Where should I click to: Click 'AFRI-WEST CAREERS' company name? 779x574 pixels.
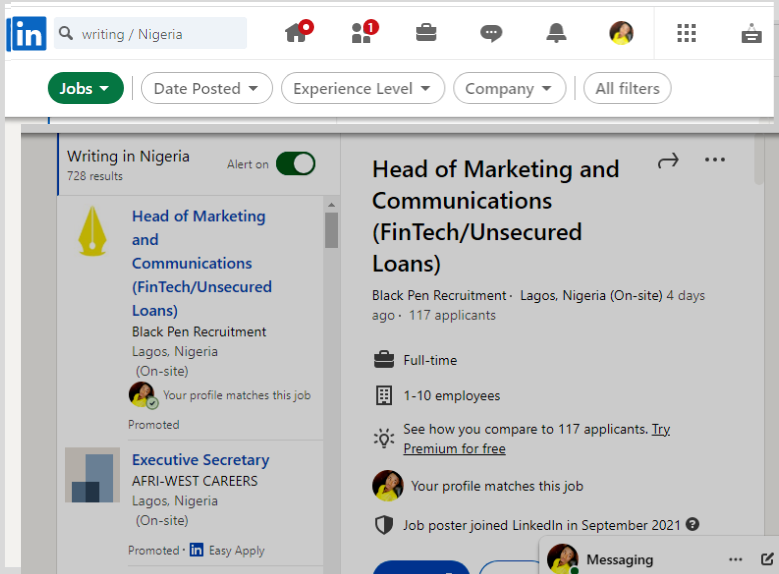(195, 481)
